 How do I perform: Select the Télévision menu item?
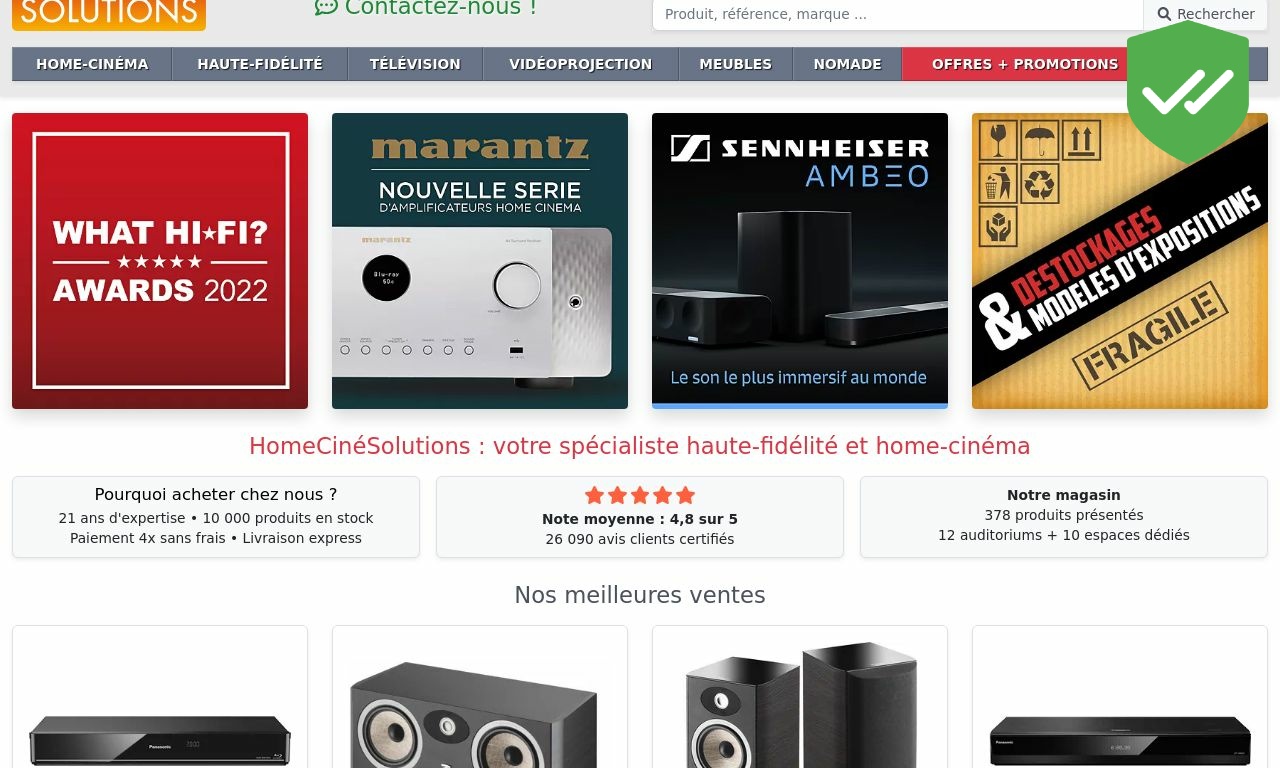coord(415,64)
